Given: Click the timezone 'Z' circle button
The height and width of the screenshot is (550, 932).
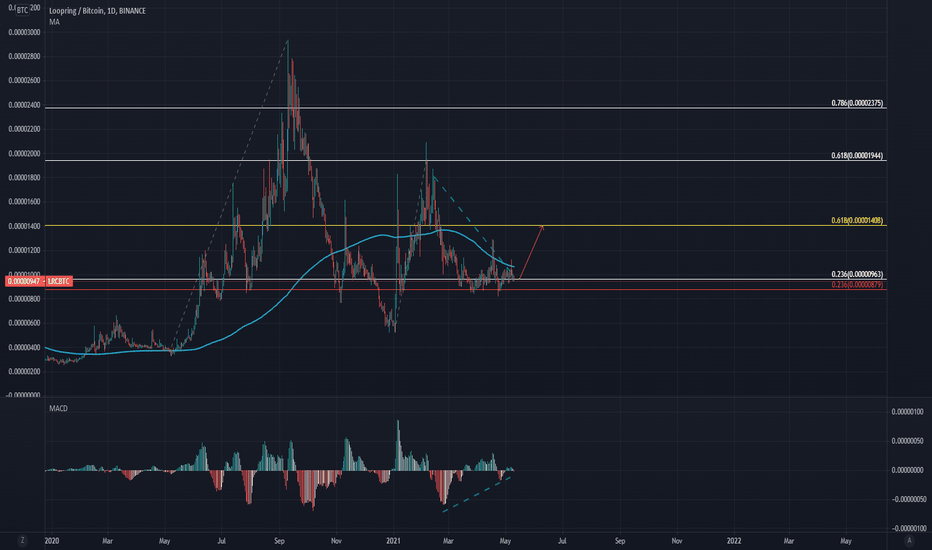Looking at the screenshot, I should click(x=23, y=540).
